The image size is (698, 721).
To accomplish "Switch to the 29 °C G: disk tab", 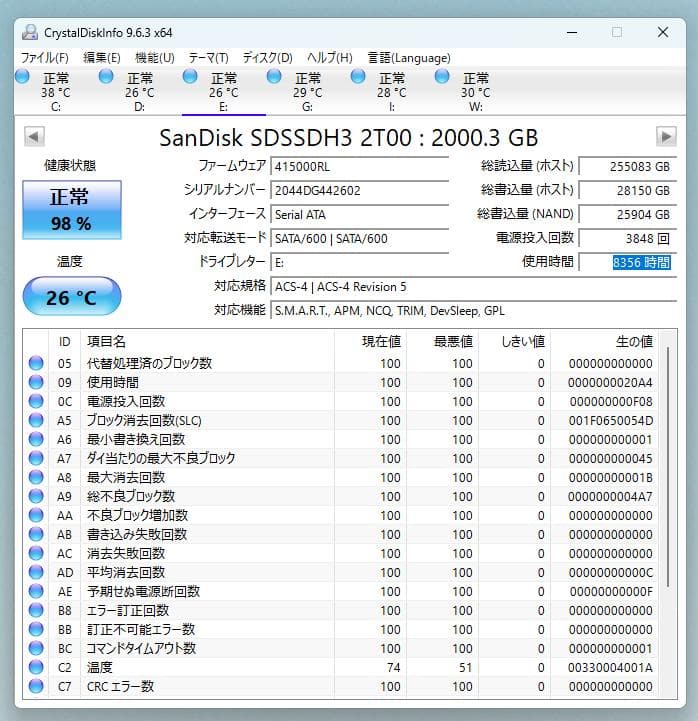I will point(308,92).
